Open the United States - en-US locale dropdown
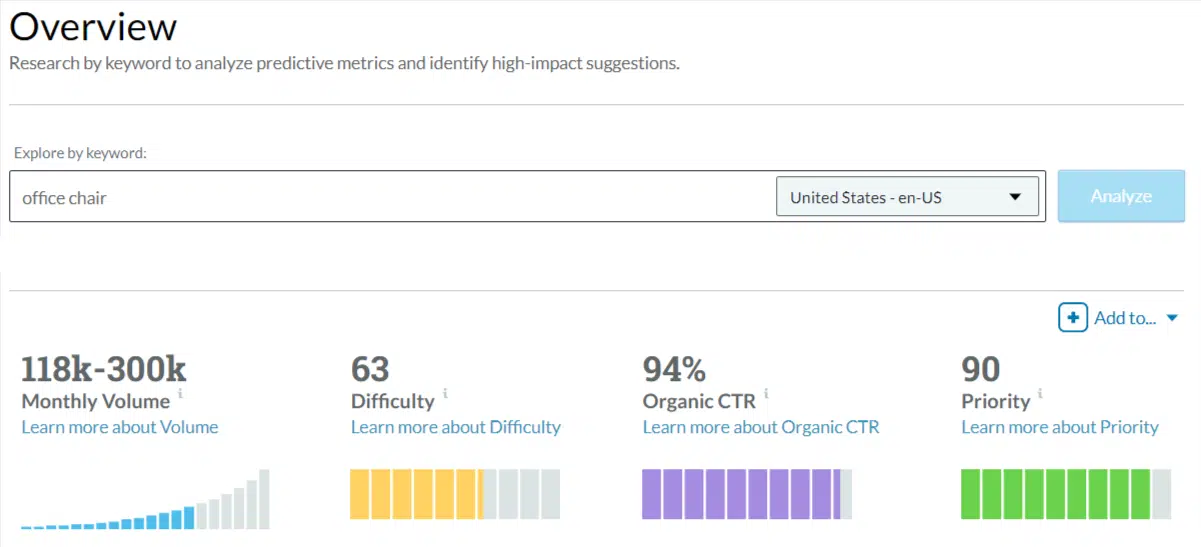The width and height of the screenshot is (1201, 547). tap(907, 197)
